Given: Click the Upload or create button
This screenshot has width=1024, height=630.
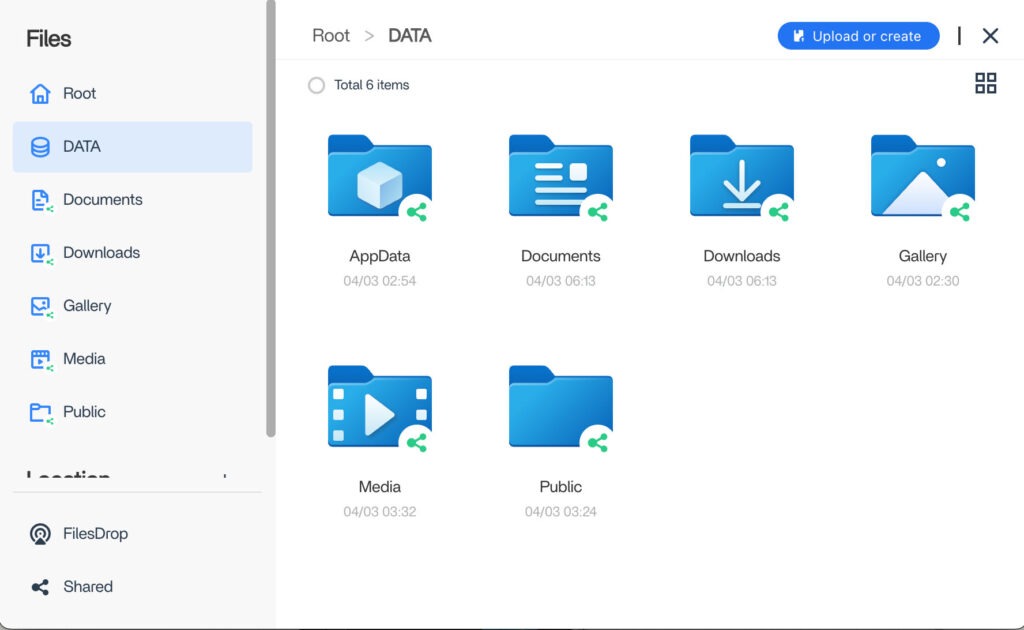Looking at the screenshot, I should (x=858, y=36).
